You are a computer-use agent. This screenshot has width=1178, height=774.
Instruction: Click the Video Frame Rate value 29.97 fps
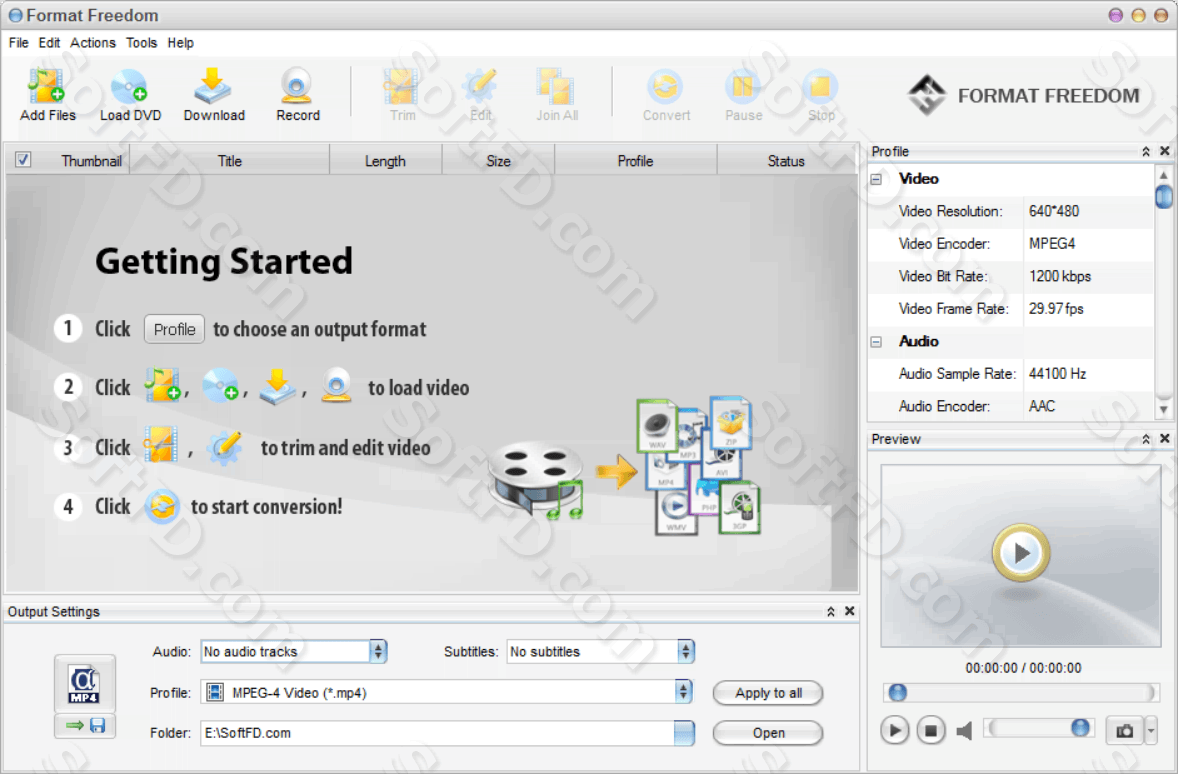1056,308
